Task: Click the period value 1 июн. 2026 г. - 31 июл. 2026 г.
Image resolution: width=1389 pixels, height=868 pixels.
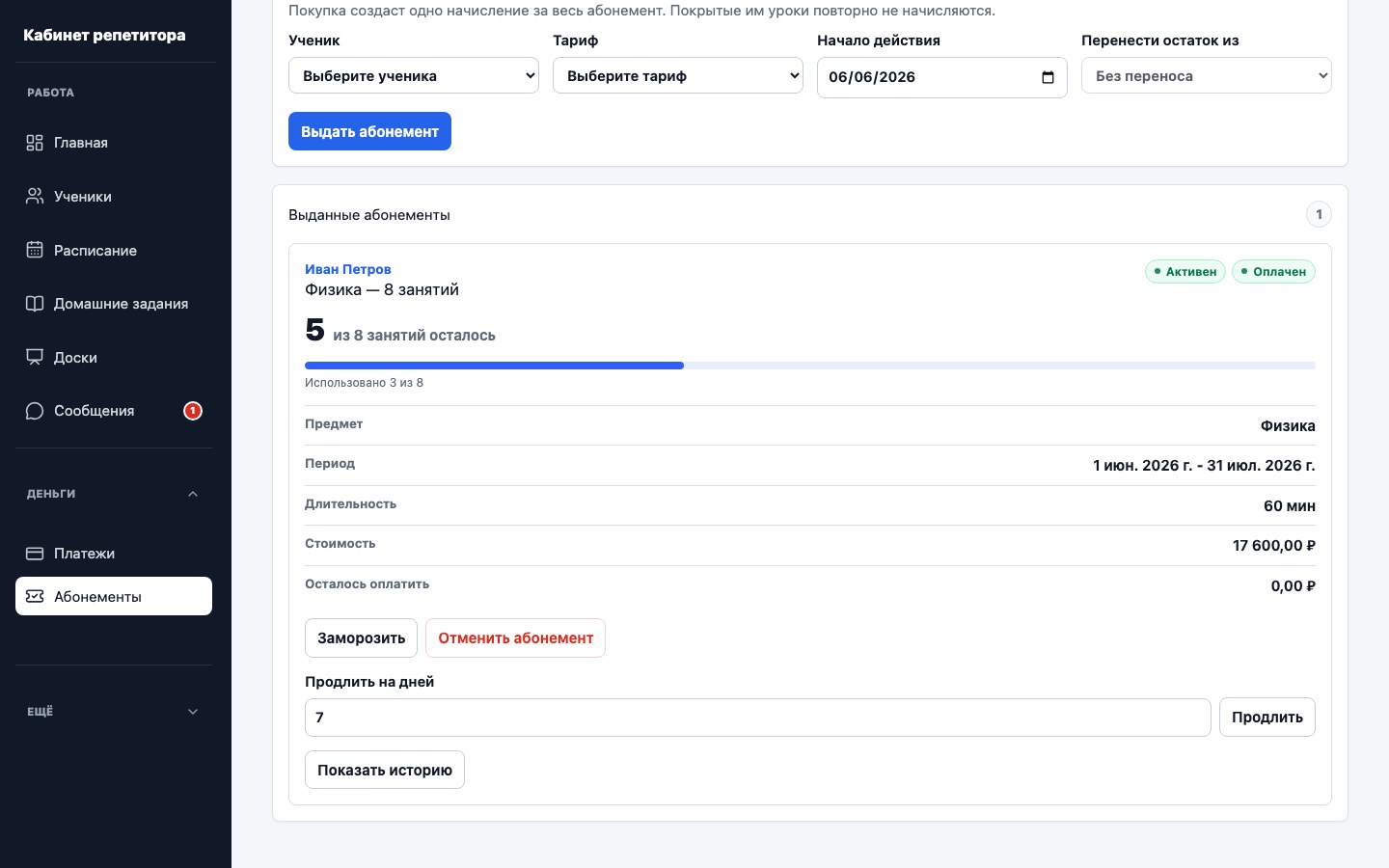Action: point(1204,466)
